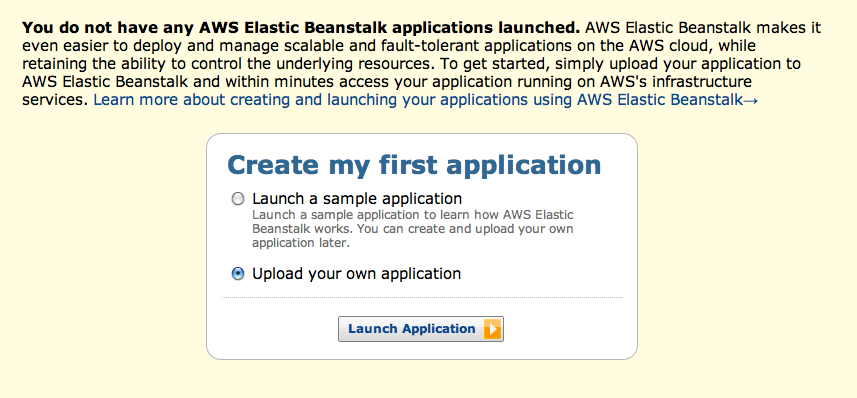Select the Upload your own application radio button
Screen dimensions: 857x398
point(238,273)
